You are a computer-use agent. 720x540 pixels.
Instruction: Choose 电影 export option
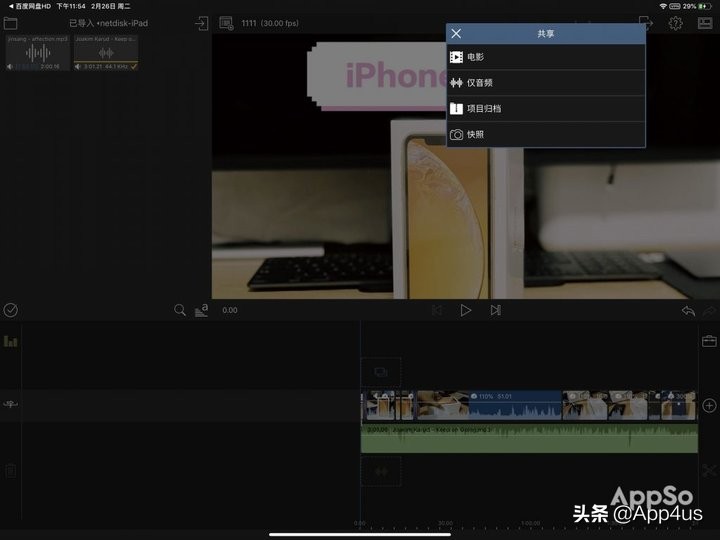point(546,57)
